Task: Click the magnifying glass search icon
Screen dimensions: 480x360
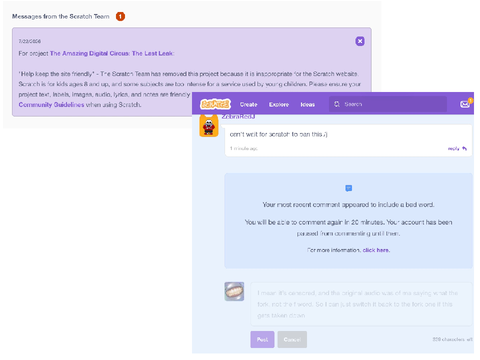Action: [x=337, y=104]
